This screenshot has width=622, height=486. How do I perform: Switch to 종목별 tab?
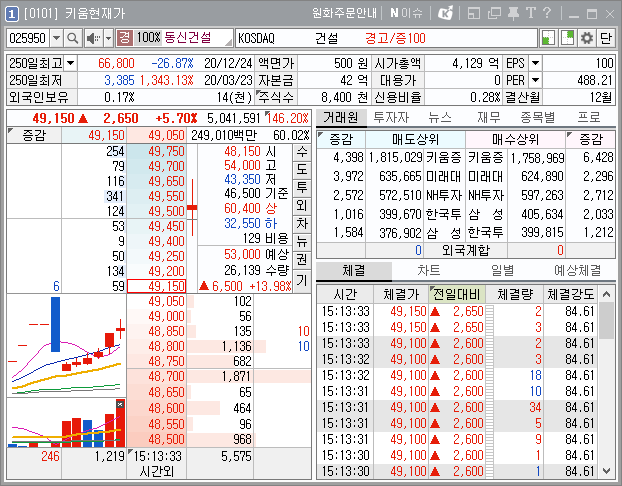click(x=538, y=117)
